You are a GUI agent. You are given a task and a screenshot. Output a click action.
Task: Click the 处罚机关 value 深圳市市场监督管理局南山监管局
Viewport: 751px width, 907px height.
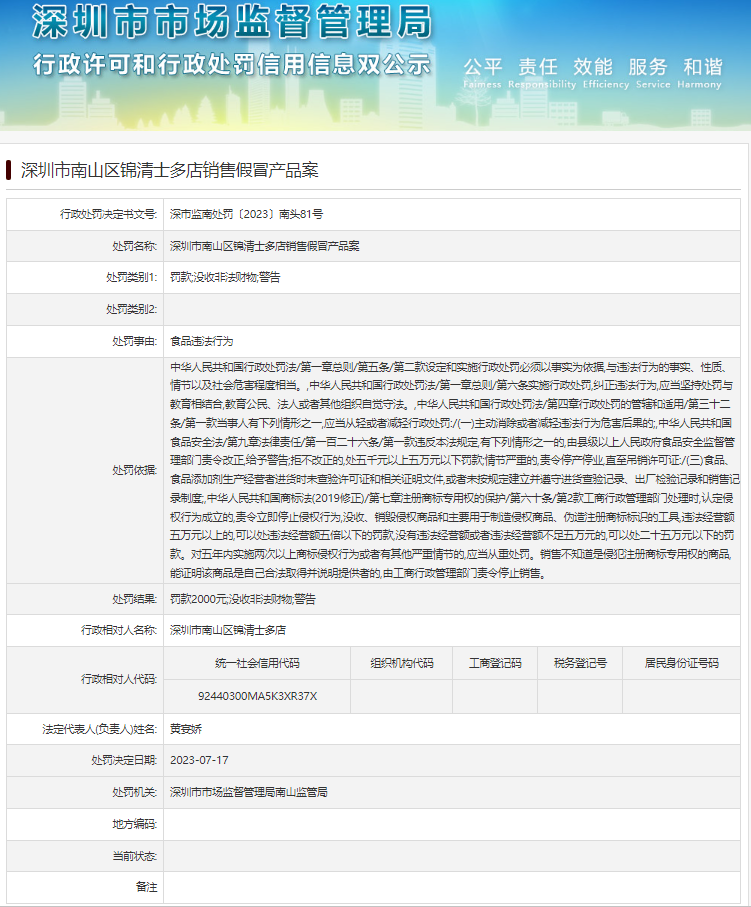click(x=248, y=792)
